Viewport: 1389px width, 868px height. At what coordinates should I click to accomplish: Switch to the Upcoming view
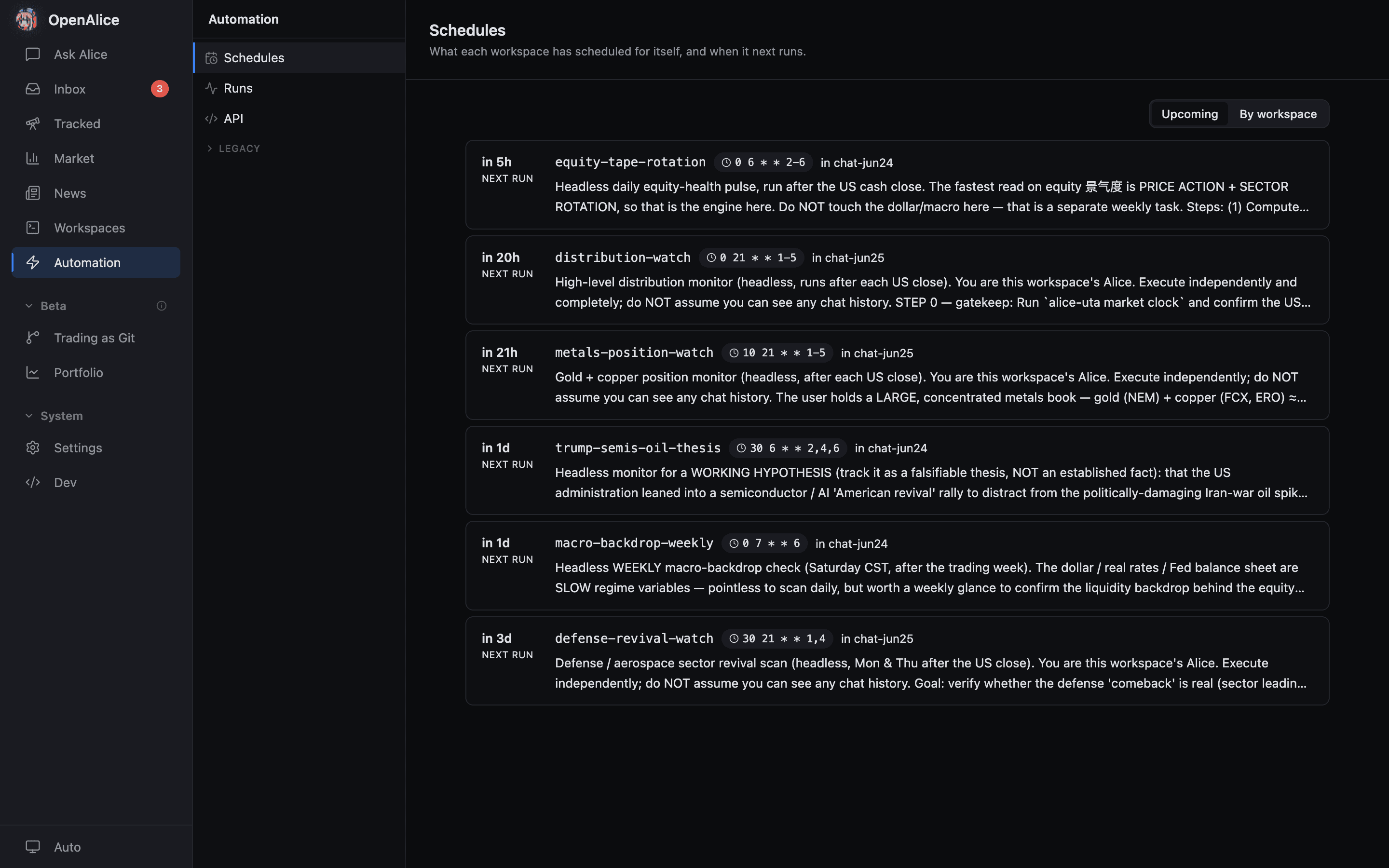click(1189, 114)
